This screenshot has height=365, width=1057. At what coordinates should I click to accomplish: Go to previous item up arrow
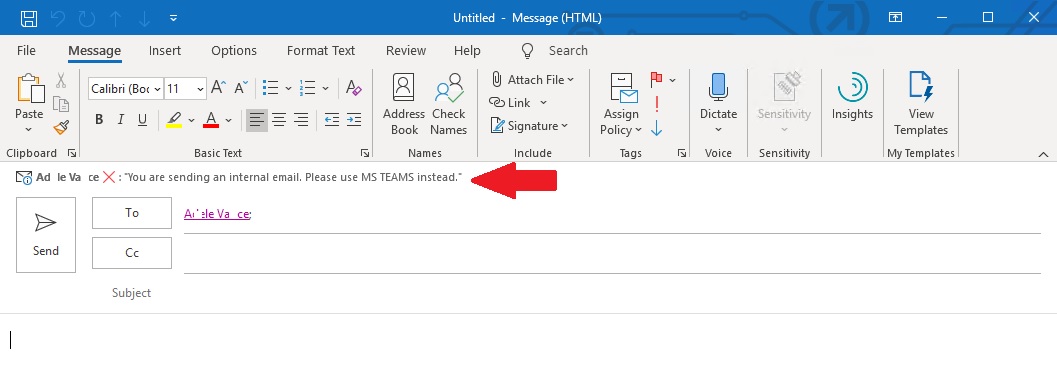(x=115, y=18)
